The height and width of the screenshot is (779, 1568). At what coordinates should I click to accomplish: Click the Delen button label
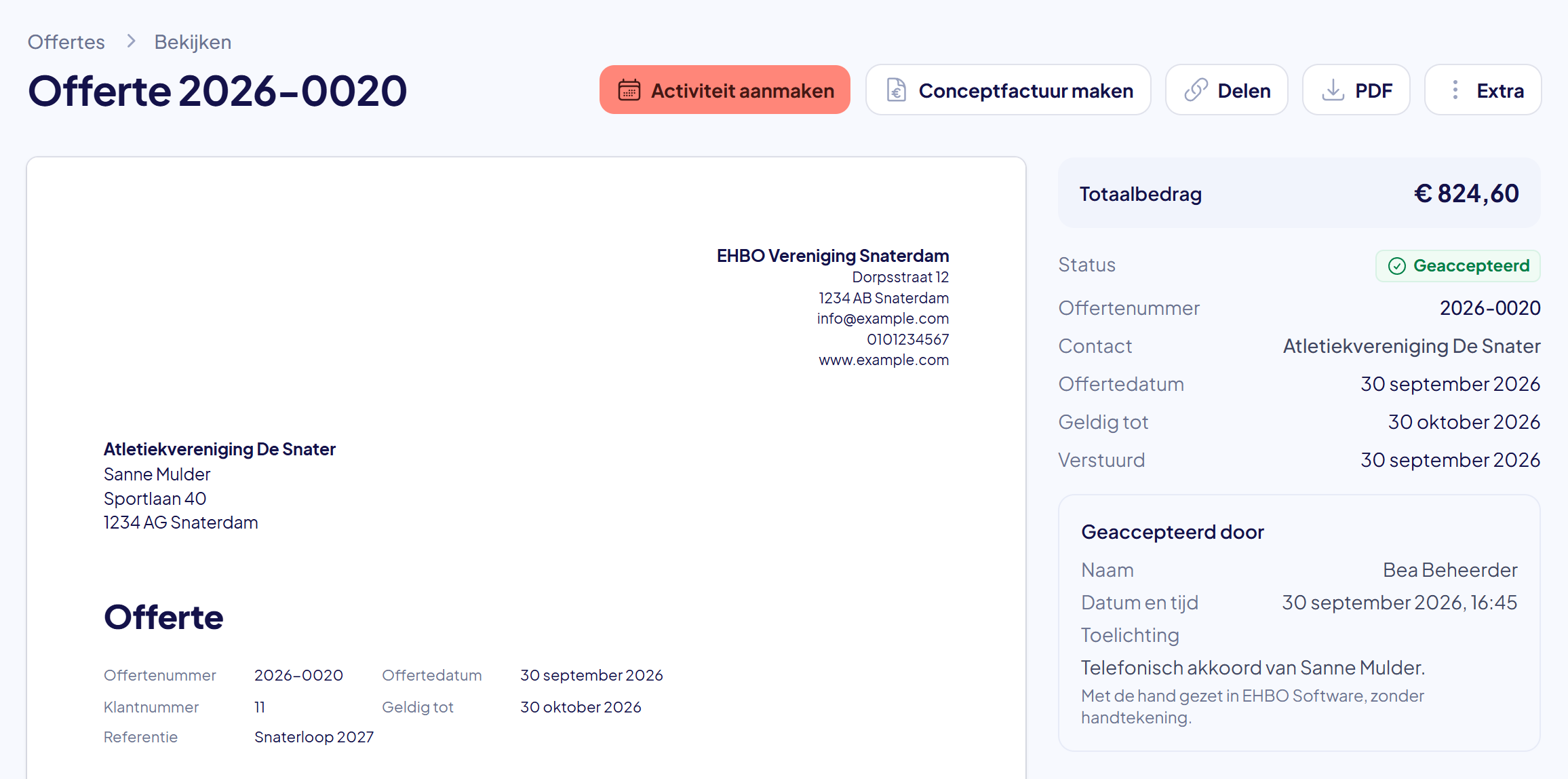pos(1244,90)
